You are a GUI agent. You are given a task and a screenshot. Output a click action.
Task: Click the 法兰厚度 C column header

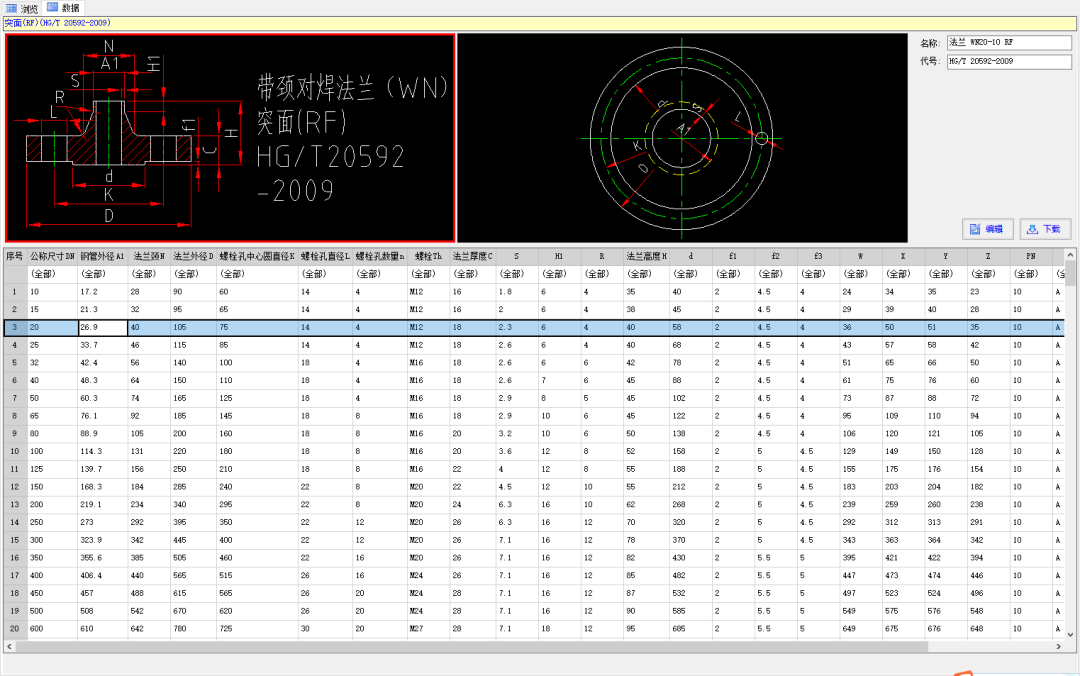click(471, 256)
